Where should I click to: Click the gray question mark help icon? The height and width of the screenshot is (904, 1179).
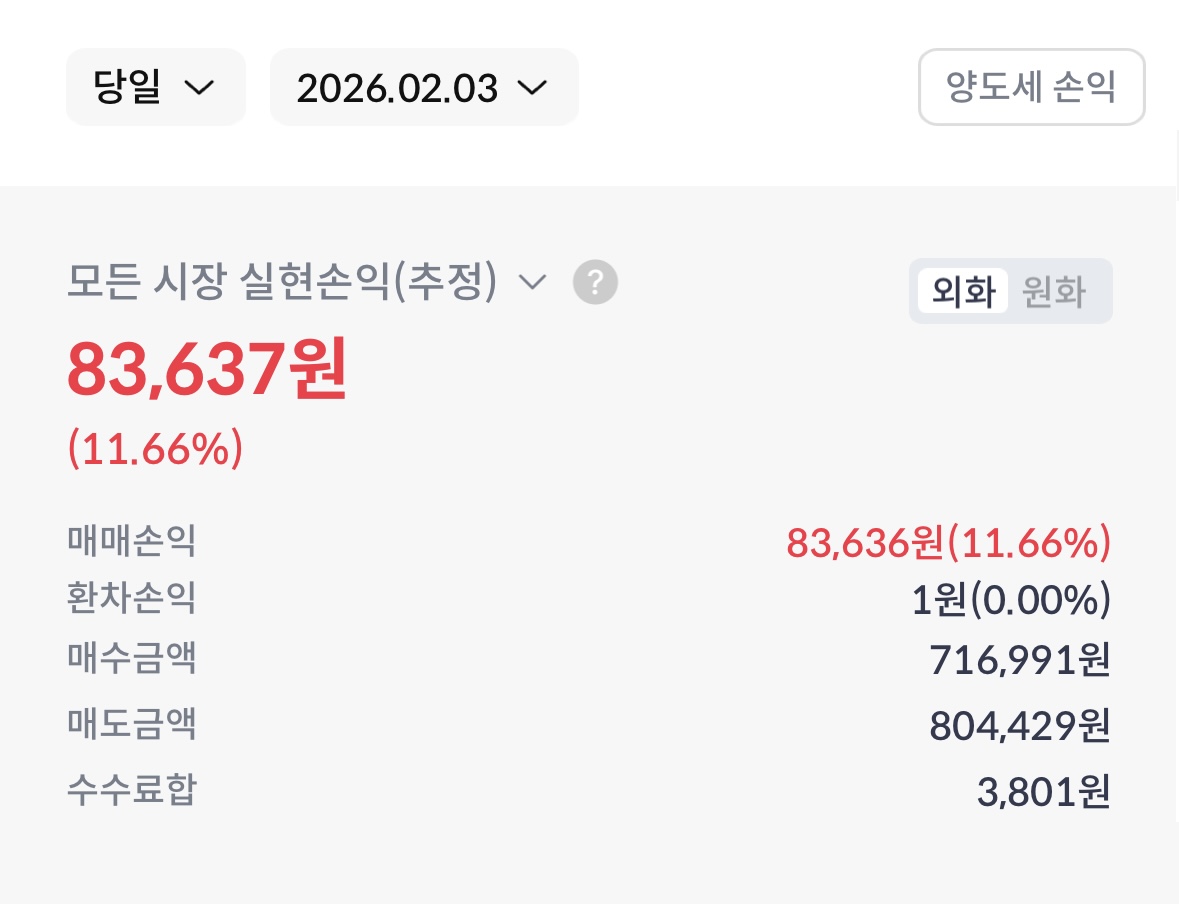pyautogui.click(x=595, y=283)
